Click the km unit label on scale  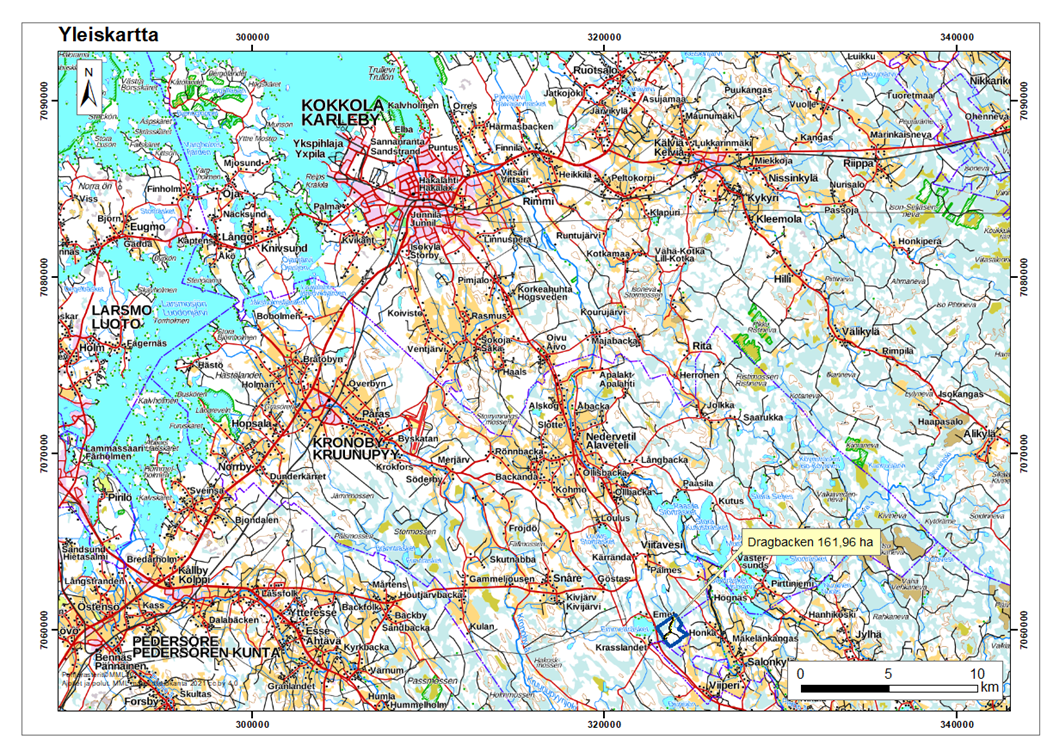[989, 689]
